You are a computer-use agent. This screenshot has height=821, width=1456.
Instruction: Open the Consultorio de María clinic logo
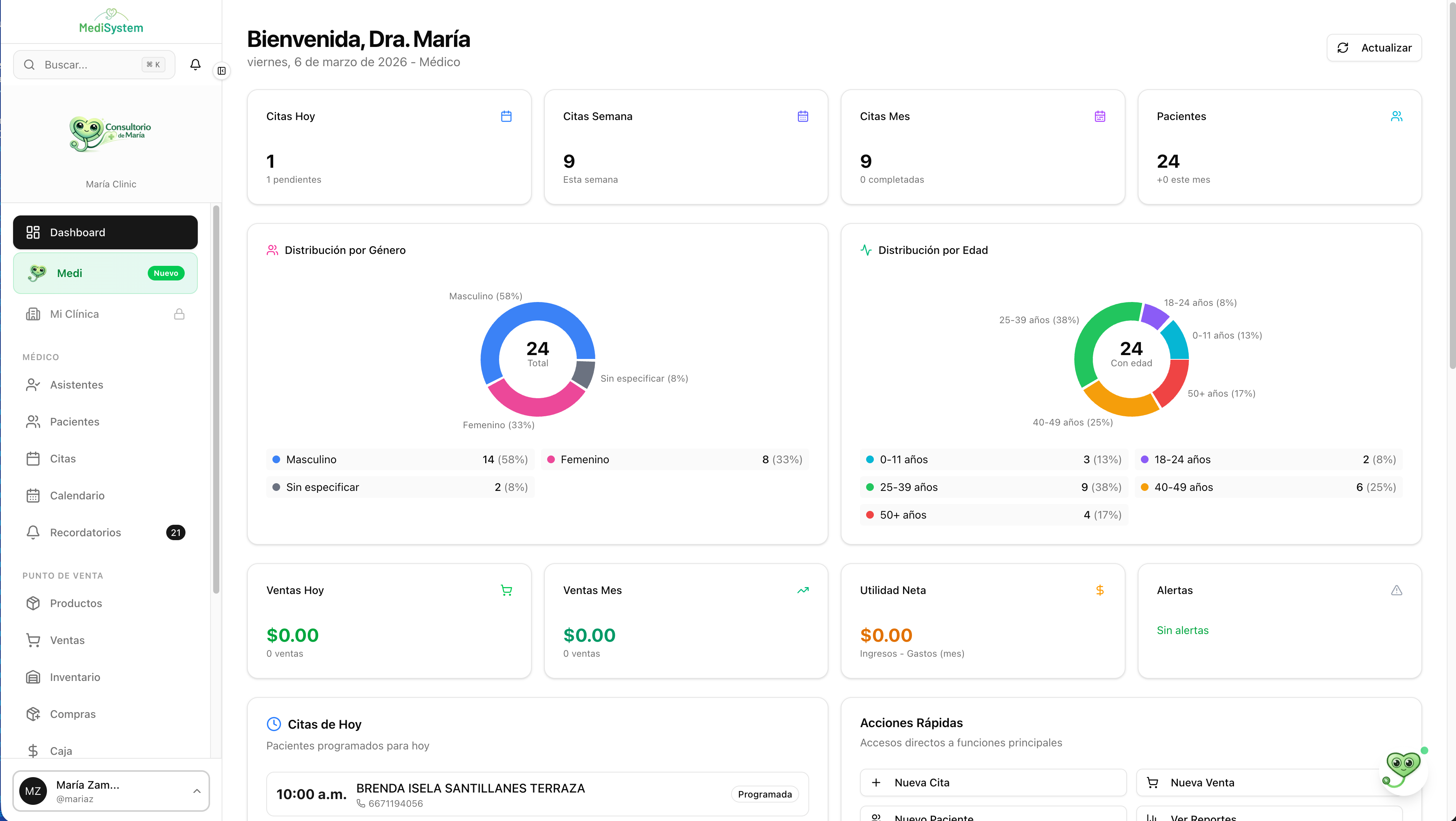(111, 134)
